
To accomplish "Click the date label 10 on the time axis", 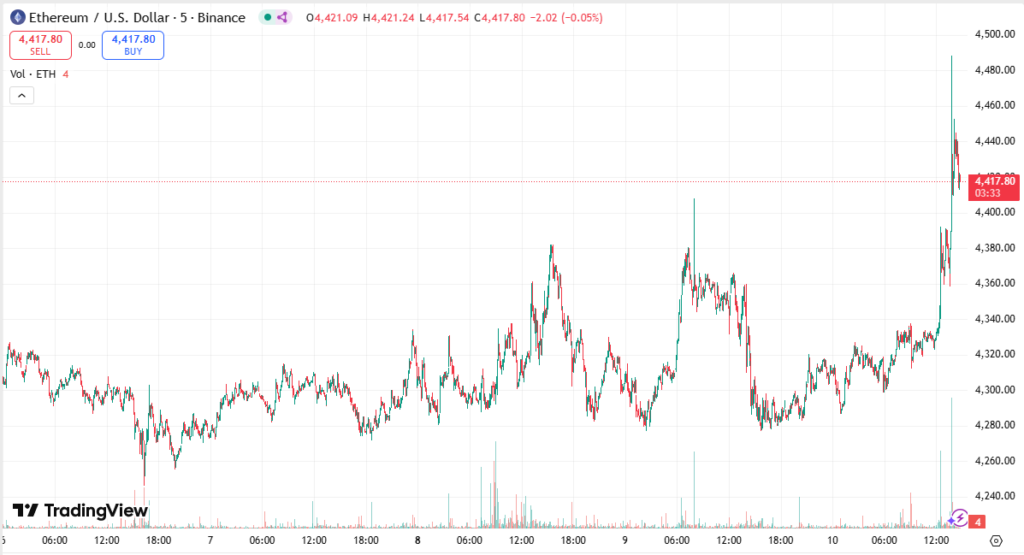I will tap(831, 540).
